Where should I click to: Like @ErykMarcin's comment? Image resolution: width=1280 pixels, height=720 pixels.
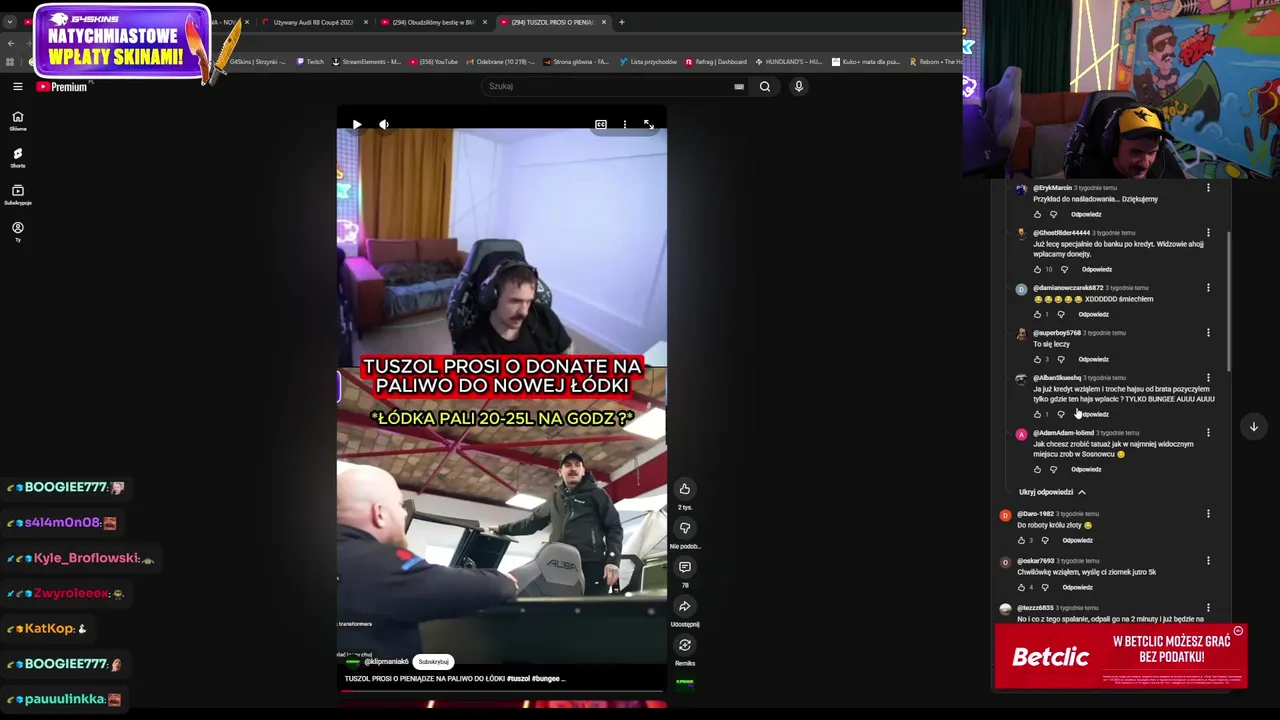tap(1037, 214)
